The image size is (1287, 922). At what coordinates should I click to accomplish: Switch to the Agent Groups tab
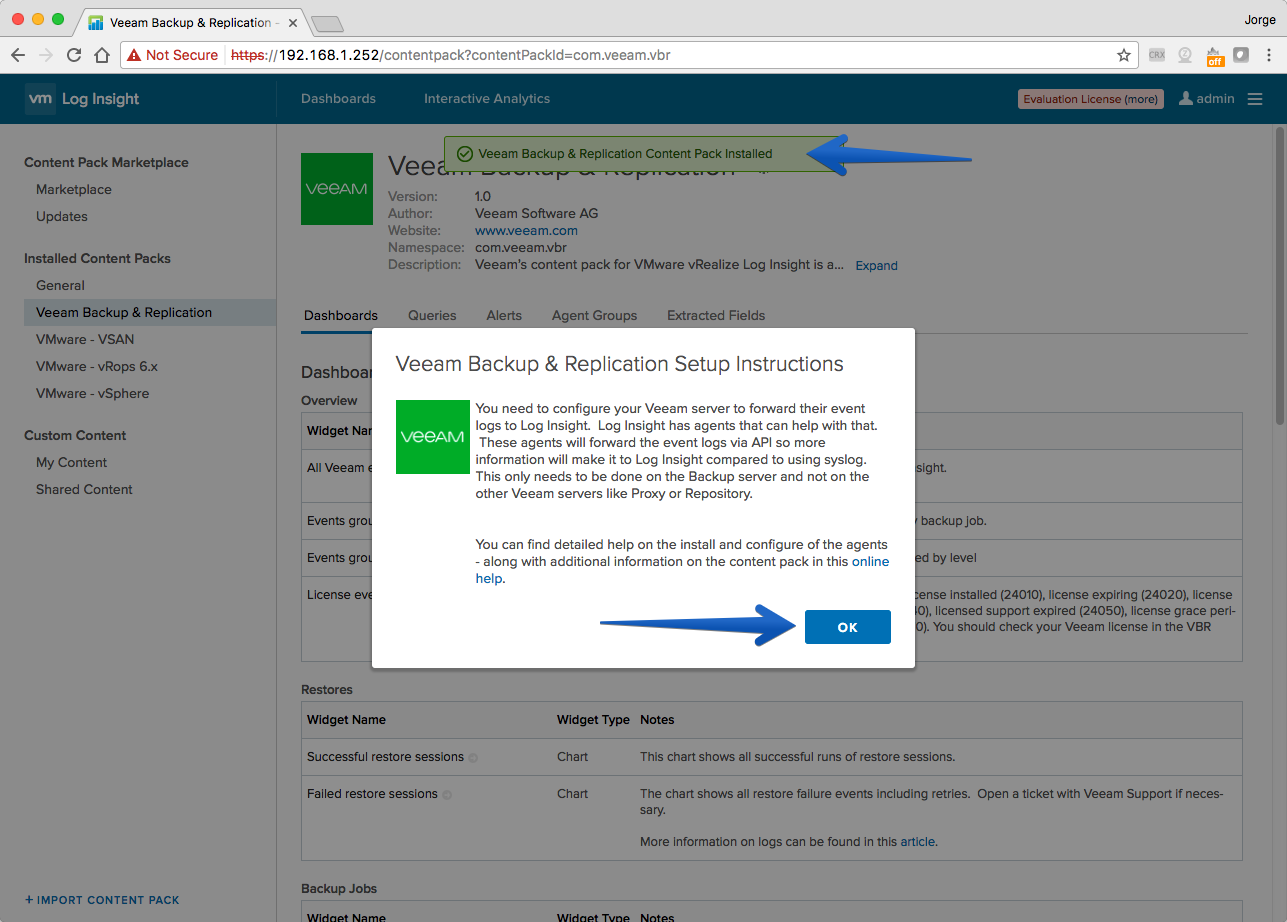(x=595, y=315)
